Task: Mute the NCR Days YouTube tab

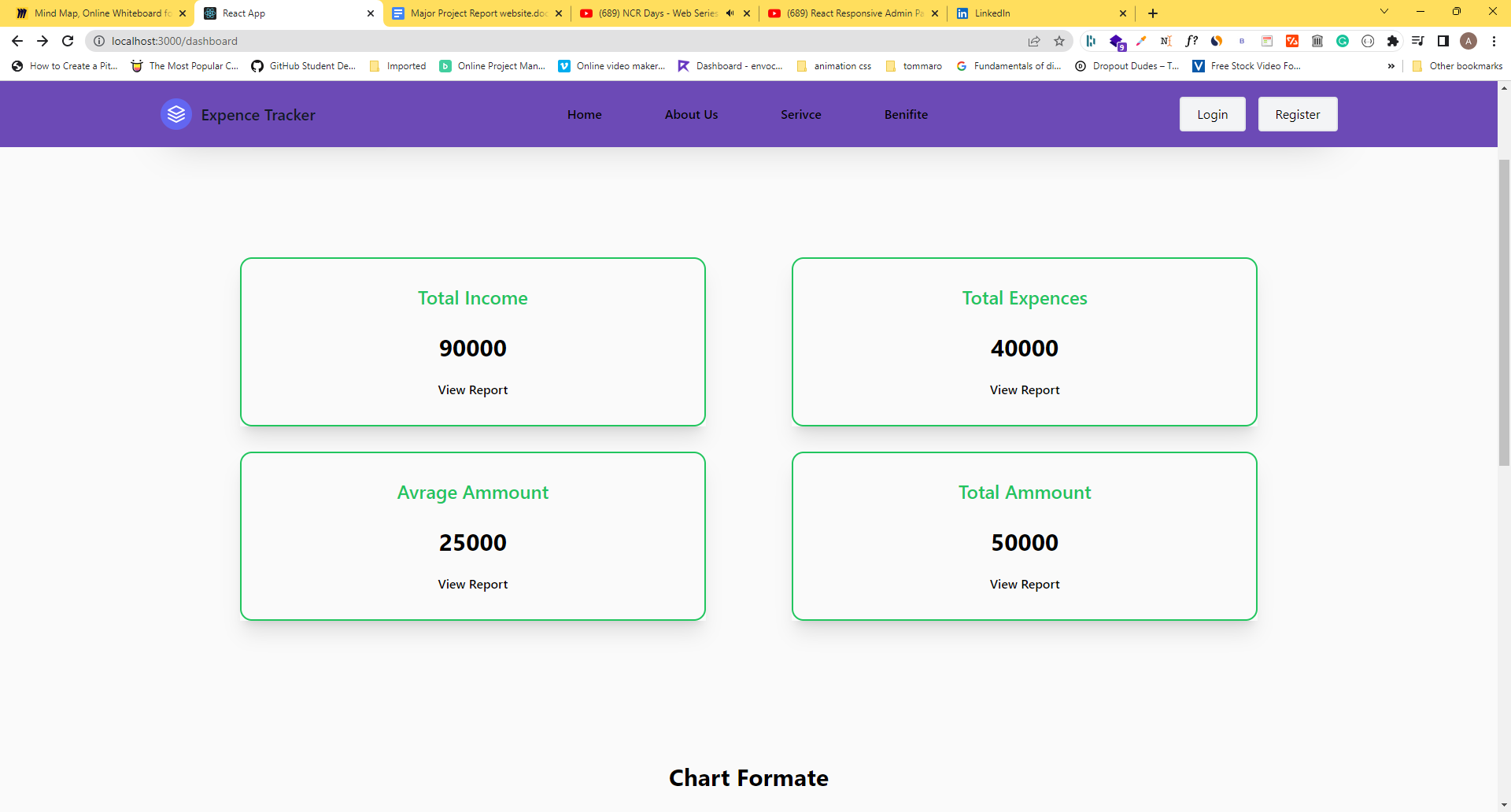Action: click(x=730, y=13)
